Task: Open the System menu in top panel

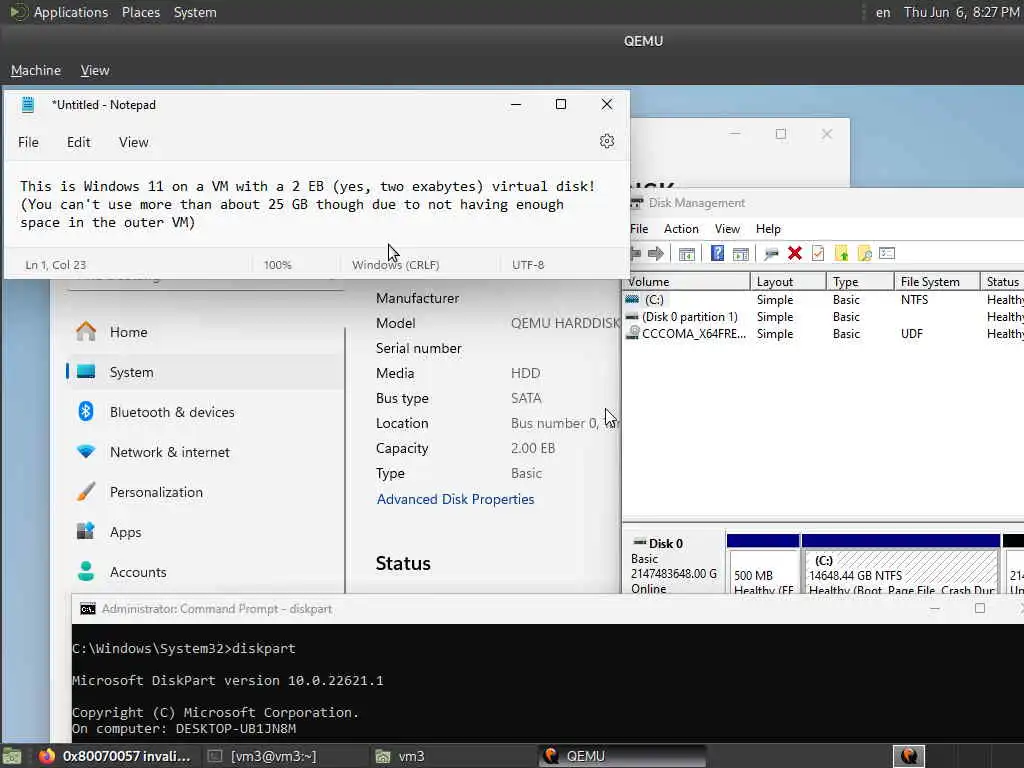Action: (x=195, y=12)
